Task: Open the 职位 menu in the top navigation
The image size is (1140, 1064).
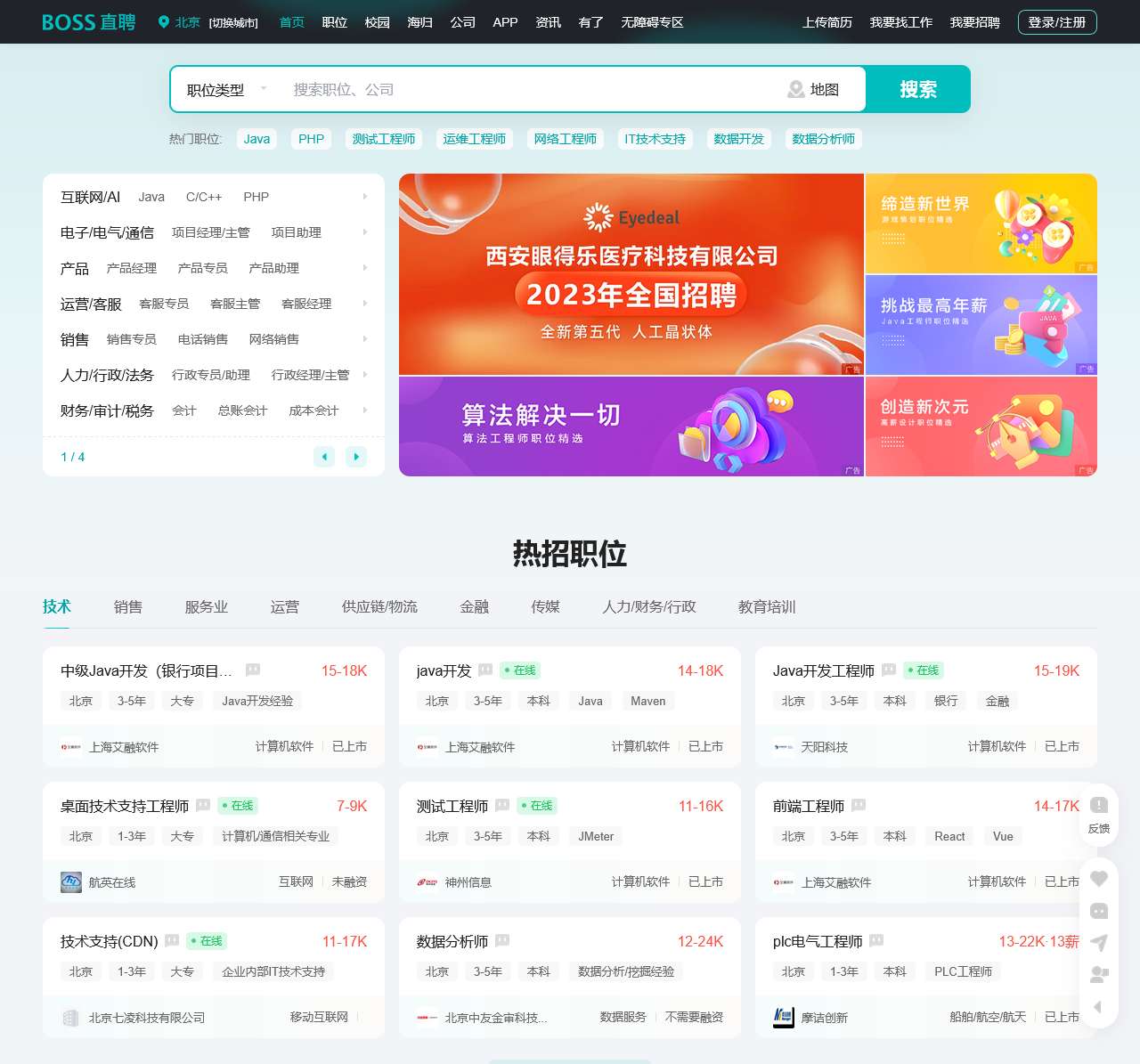Action: [x=334, y=22]
